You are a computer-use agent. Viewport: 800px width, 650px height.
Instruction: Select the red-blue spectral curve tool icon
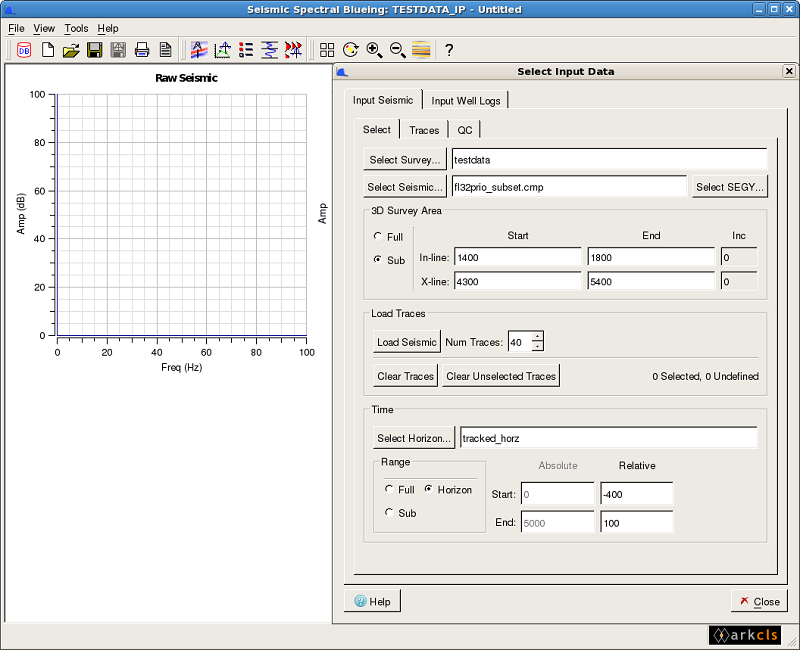(199, 49)
